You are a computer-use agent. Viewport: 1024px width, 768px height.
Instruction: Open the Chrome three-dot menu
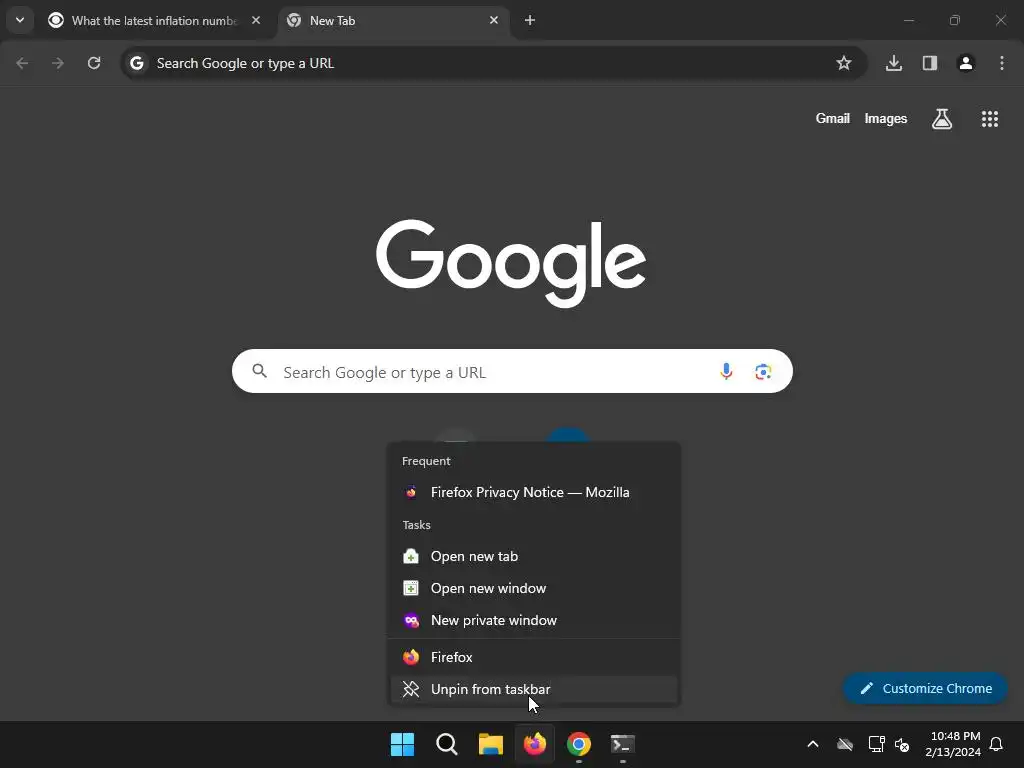tap(1002, 63)
